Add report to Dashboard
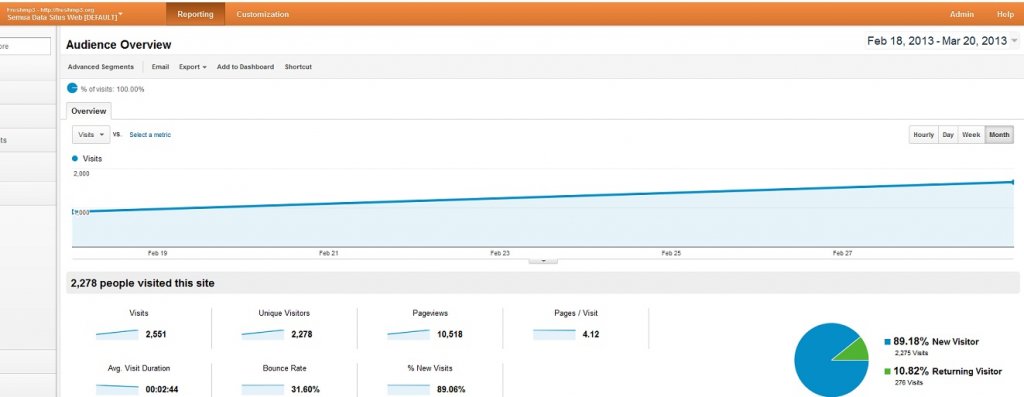Viewport: 1024px width, 397px height. point(245,67)
